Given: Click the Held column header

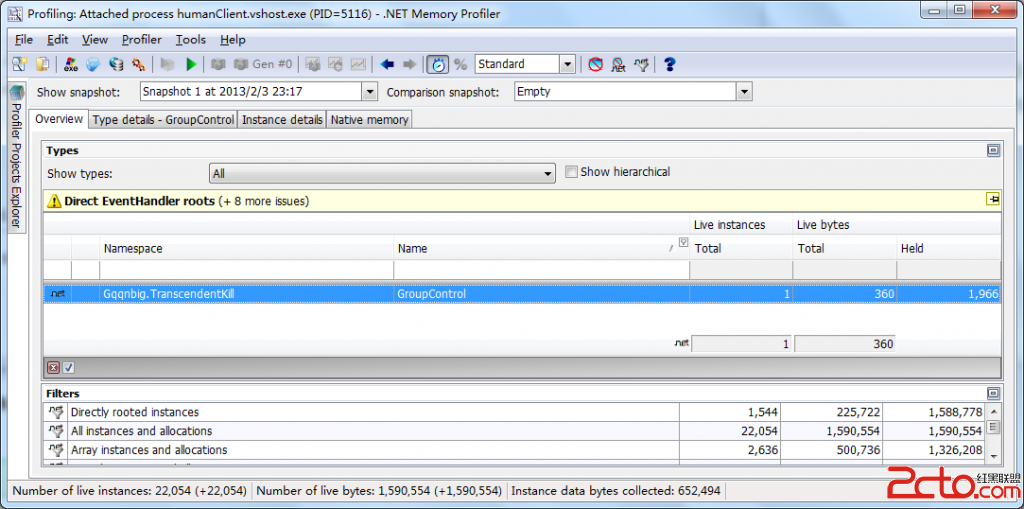Looking at the screenshot, I should click(911, 248).
